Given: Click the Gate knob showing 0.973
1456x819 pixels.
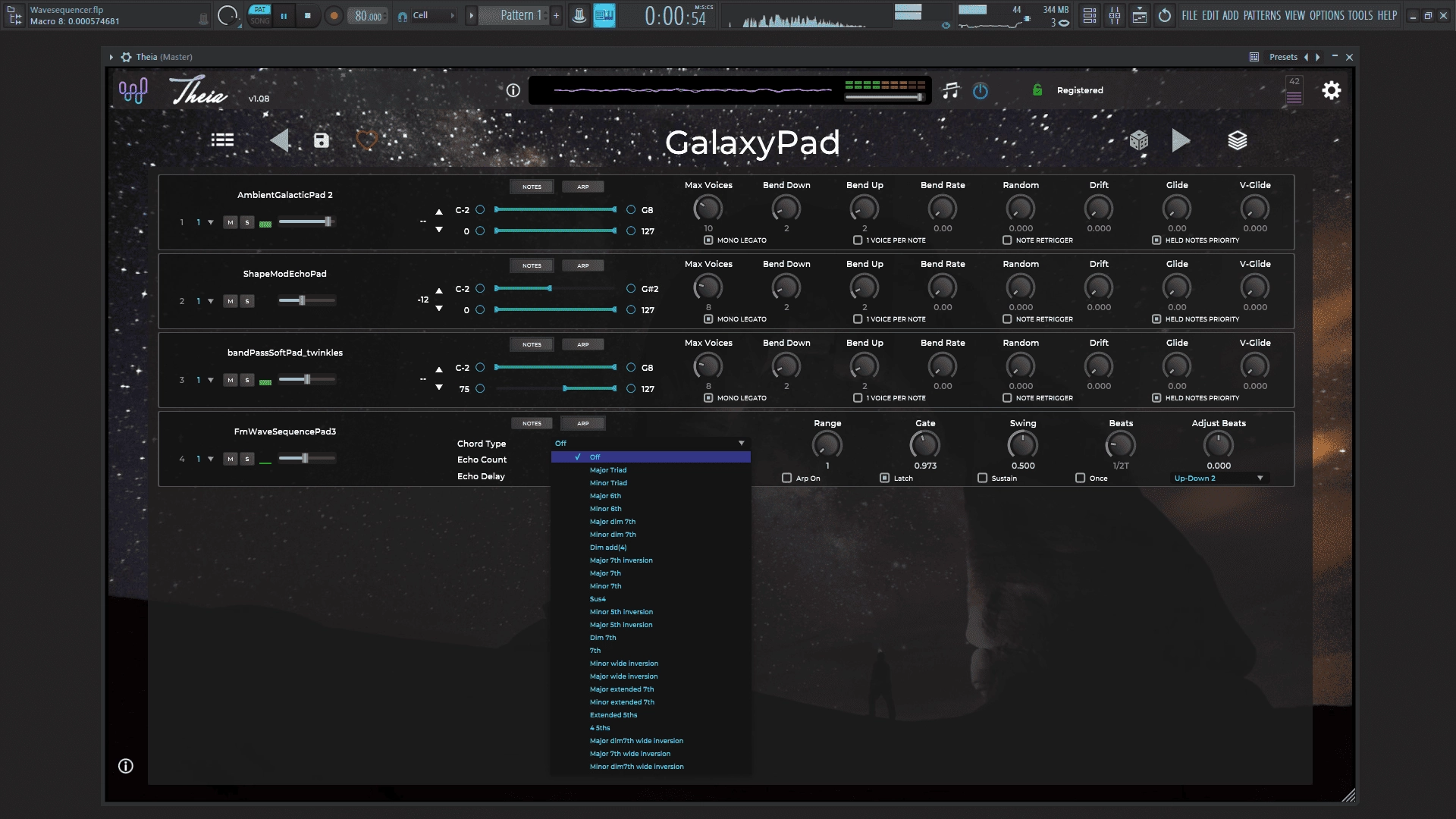Looking at the screenshot, I should [924, 445].
